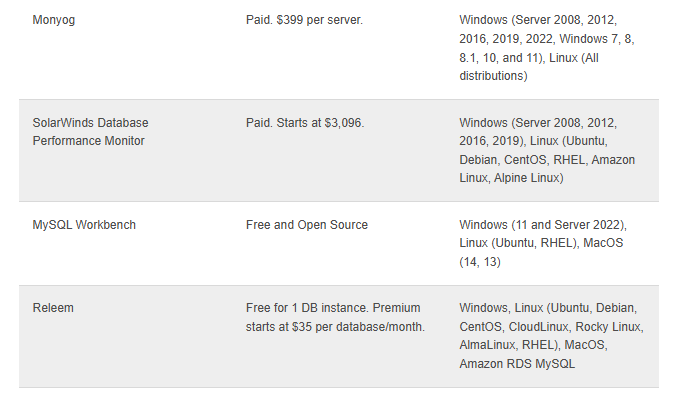This screenshot has width=677, height=412.
Task: Click 'Debian, CentOS, RHEL, Amazon' line
Action: 547,160
